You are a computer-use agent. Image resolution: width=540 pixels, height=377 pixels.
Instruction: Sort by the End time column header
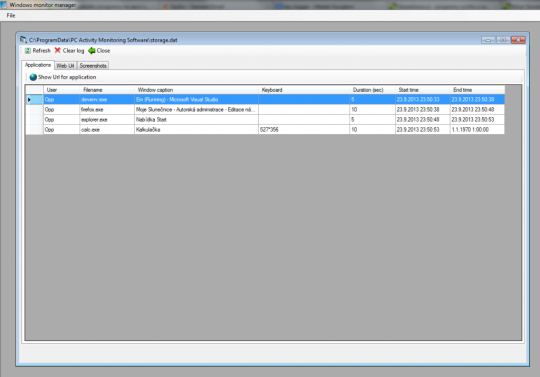477,90
